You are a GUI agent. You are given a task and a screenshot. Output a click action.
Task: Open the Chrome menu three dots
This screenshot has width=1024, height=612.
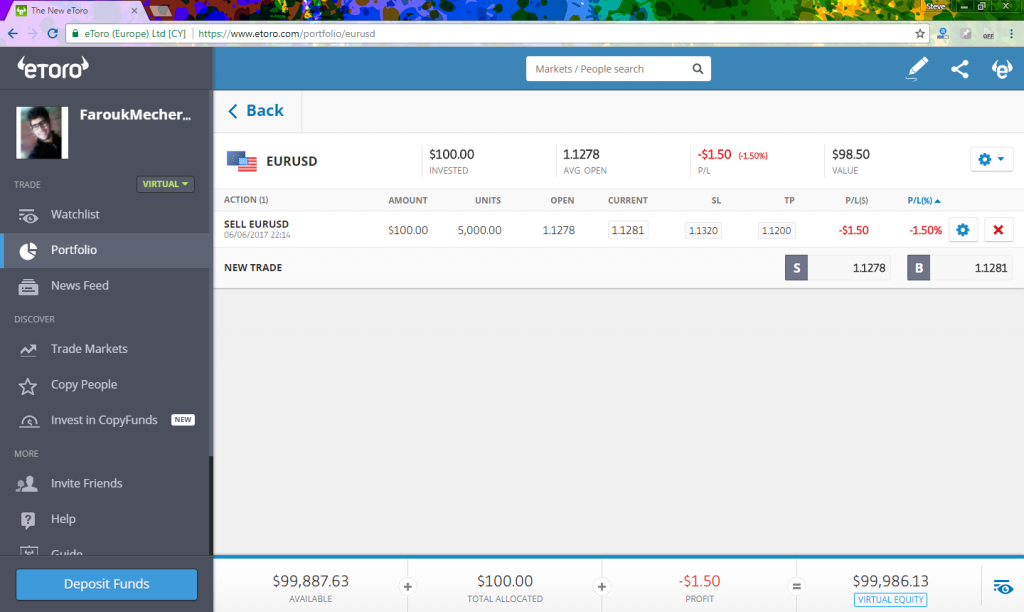(x=1012, y=33)
